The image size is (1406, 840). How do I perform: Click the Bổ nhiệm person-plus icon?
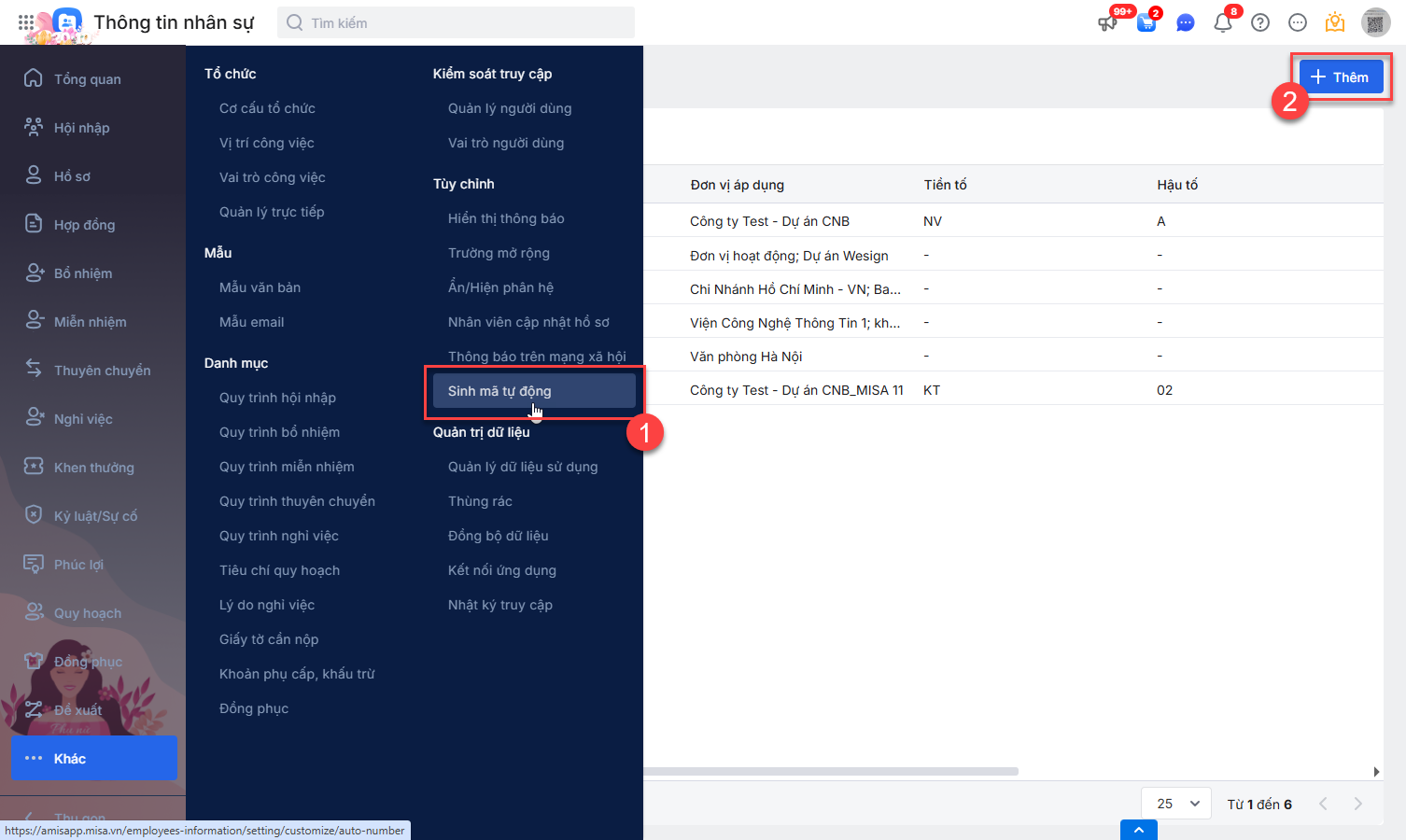coord(34,273)
